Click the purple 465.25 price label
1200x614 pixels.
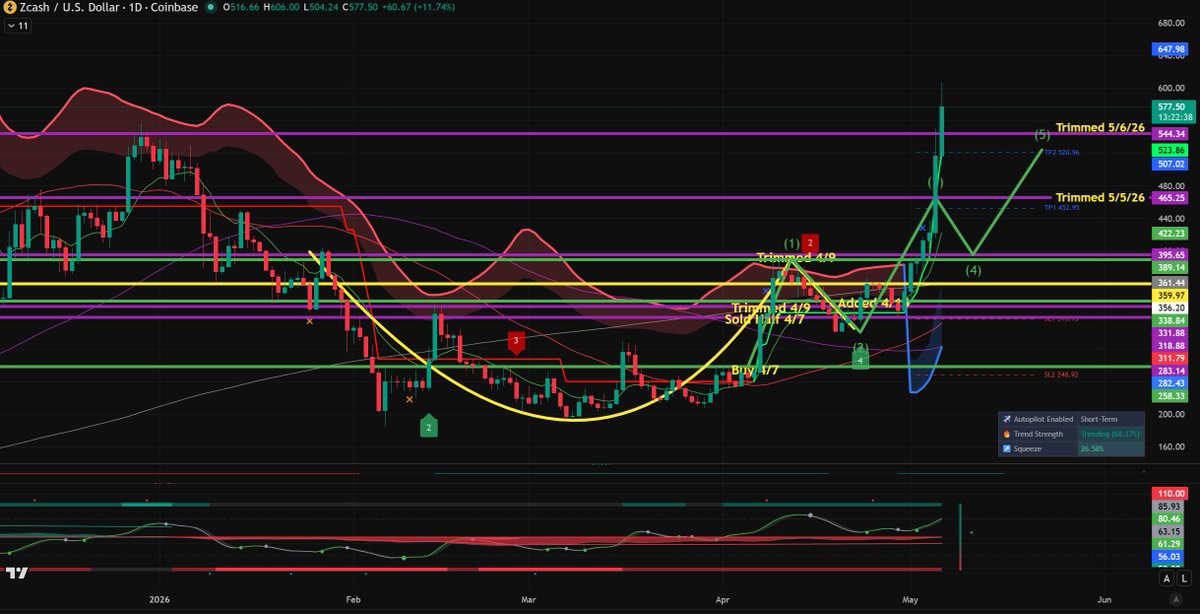(1171, 198)
